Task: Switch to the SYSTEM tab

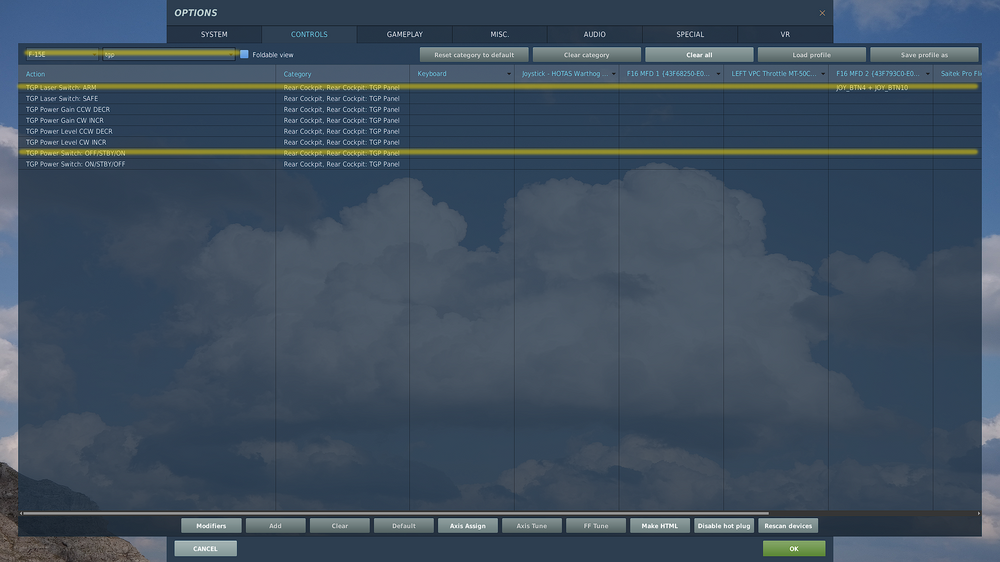Action: [x=214, y=34]
